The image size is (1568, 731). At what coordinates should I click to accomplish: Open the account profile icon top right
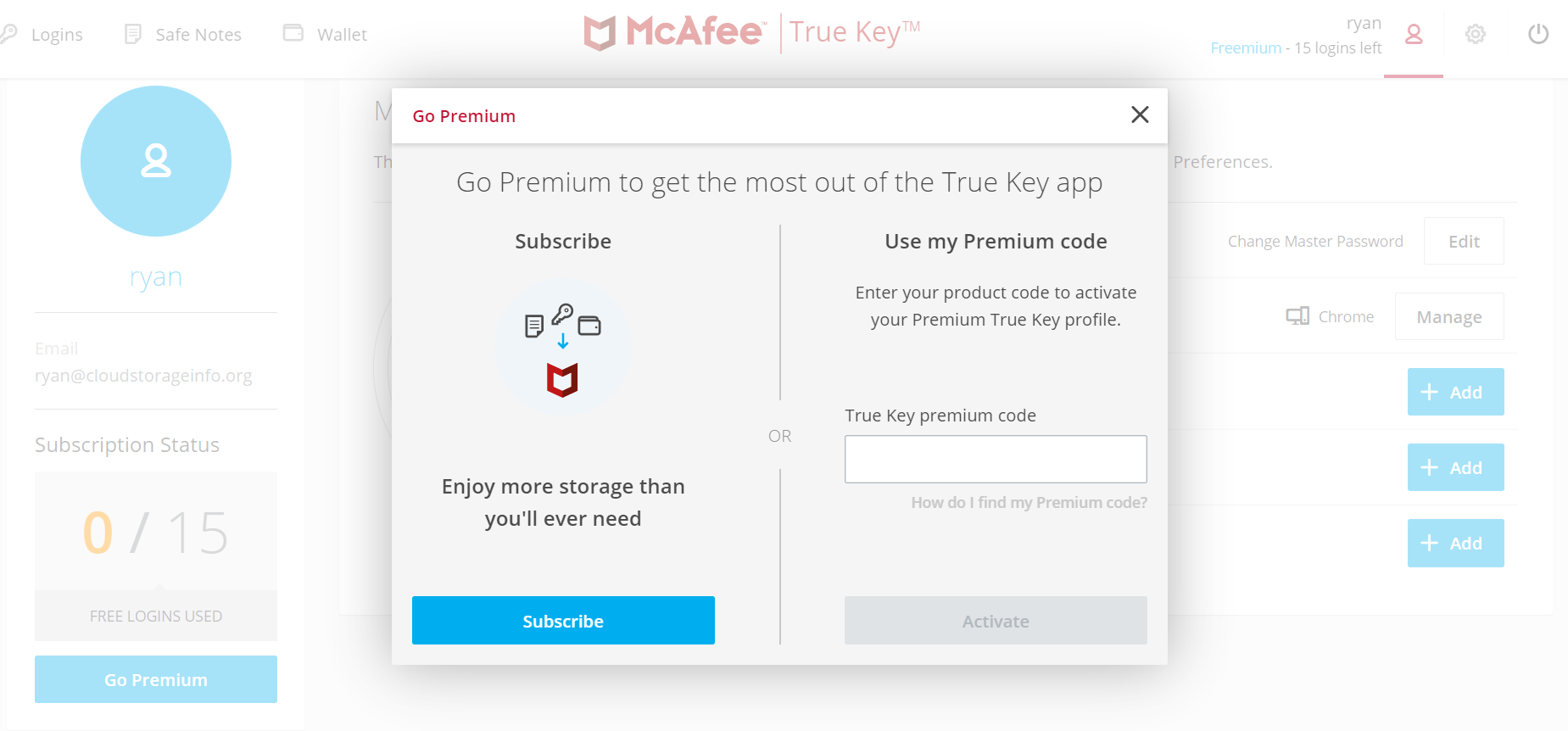coord(1413,35)
